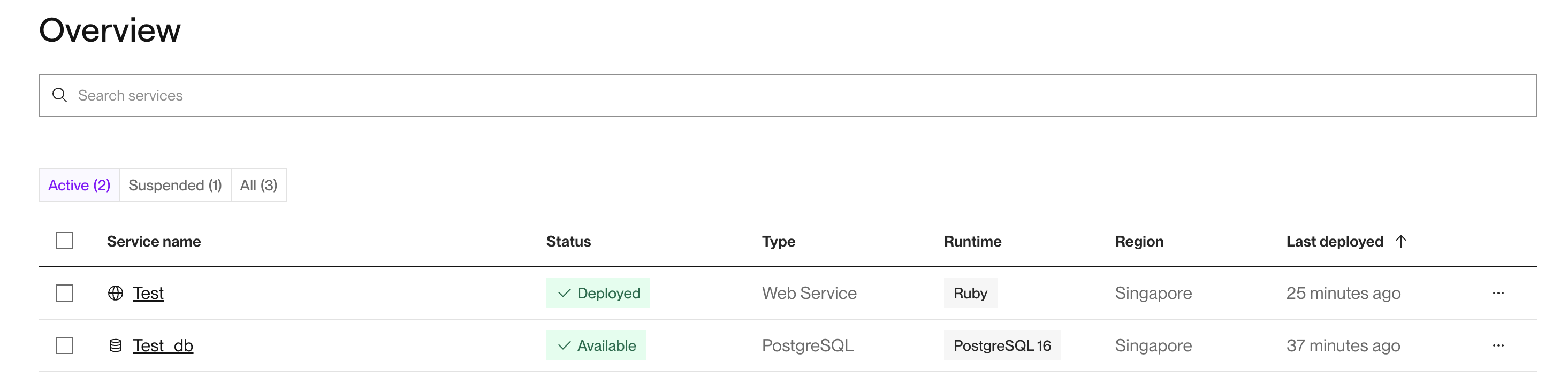Viewport: 1568px width, 385px height.
Task: Click the Deployed status badge
Action: click(598, 293)
